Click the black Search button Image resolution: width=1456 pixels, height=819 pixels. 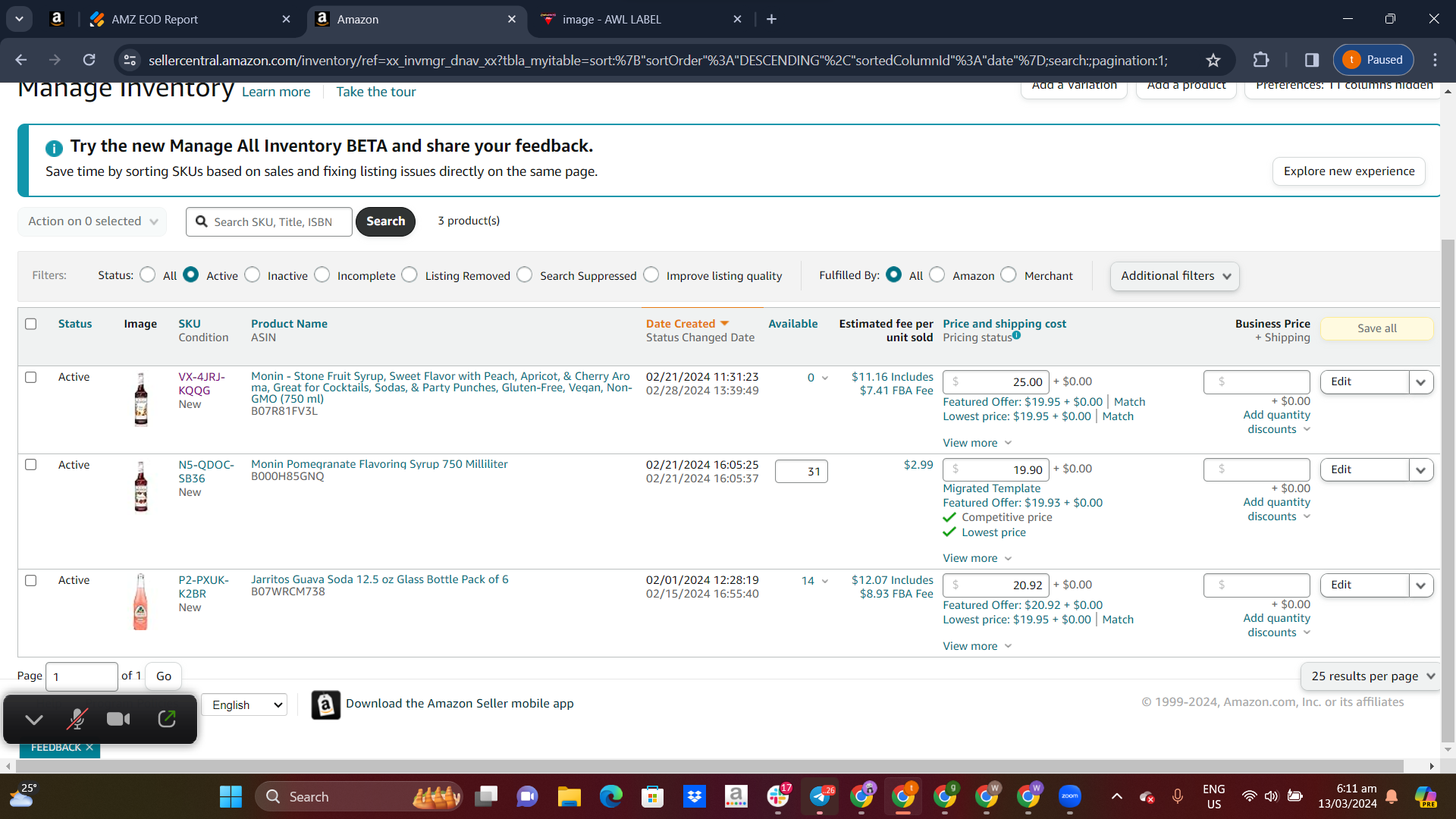(385, 221)
